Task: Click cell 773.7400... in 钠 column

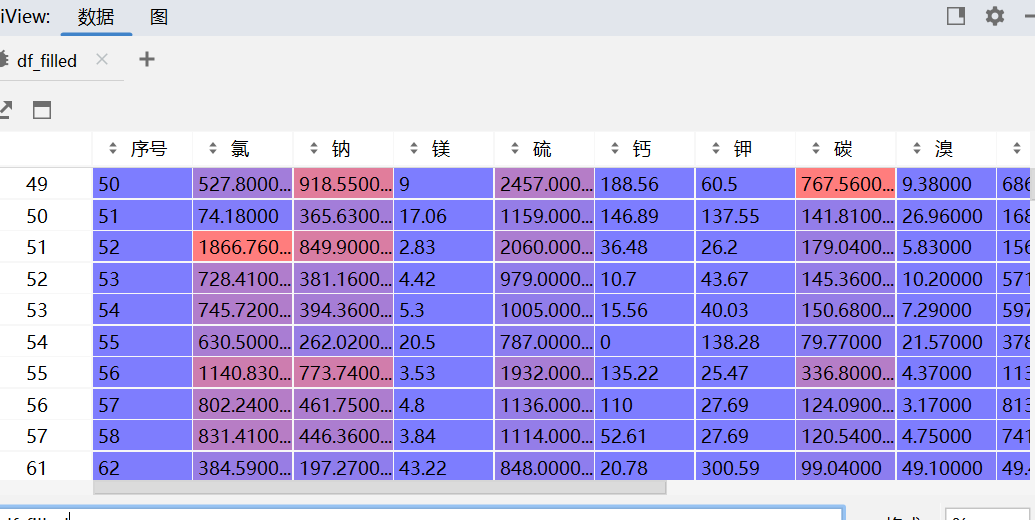Action: (343, 374)
